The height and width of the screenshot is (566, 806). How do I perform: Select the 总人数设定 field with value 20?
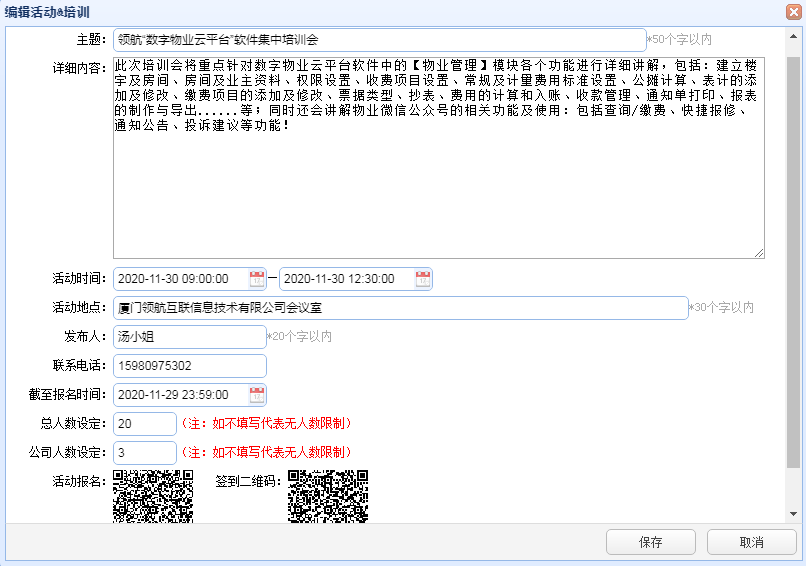[145, 424]
